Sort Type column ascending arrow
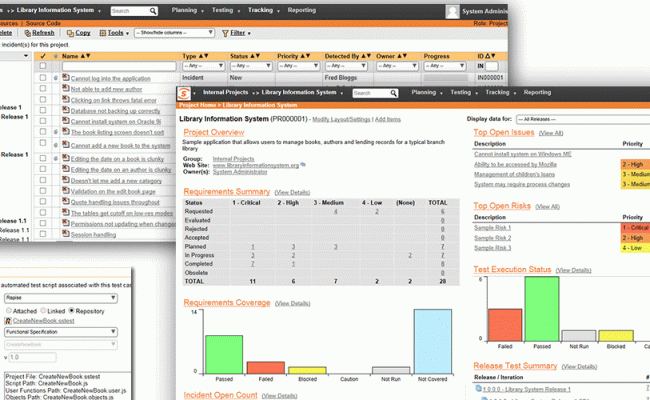650x400 pixels. click(201, 56)
